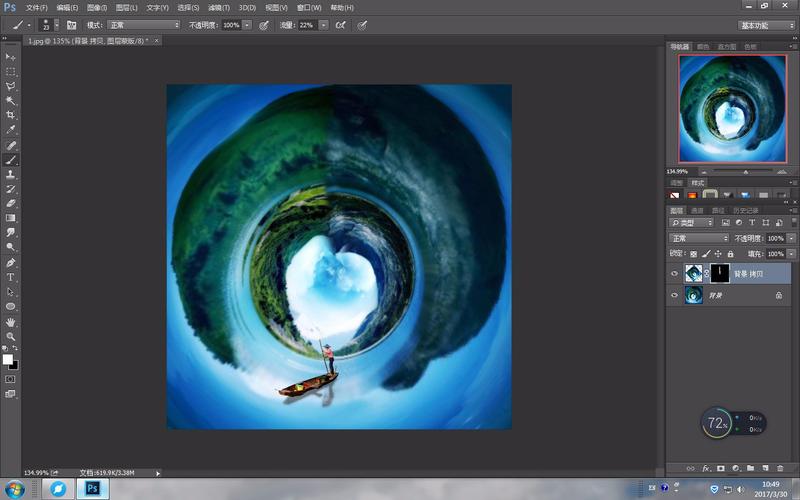Image resolution: width=800 pixels, height=500 pixels.
Task: Select the Hand tool
Action: tap(10, 322)
